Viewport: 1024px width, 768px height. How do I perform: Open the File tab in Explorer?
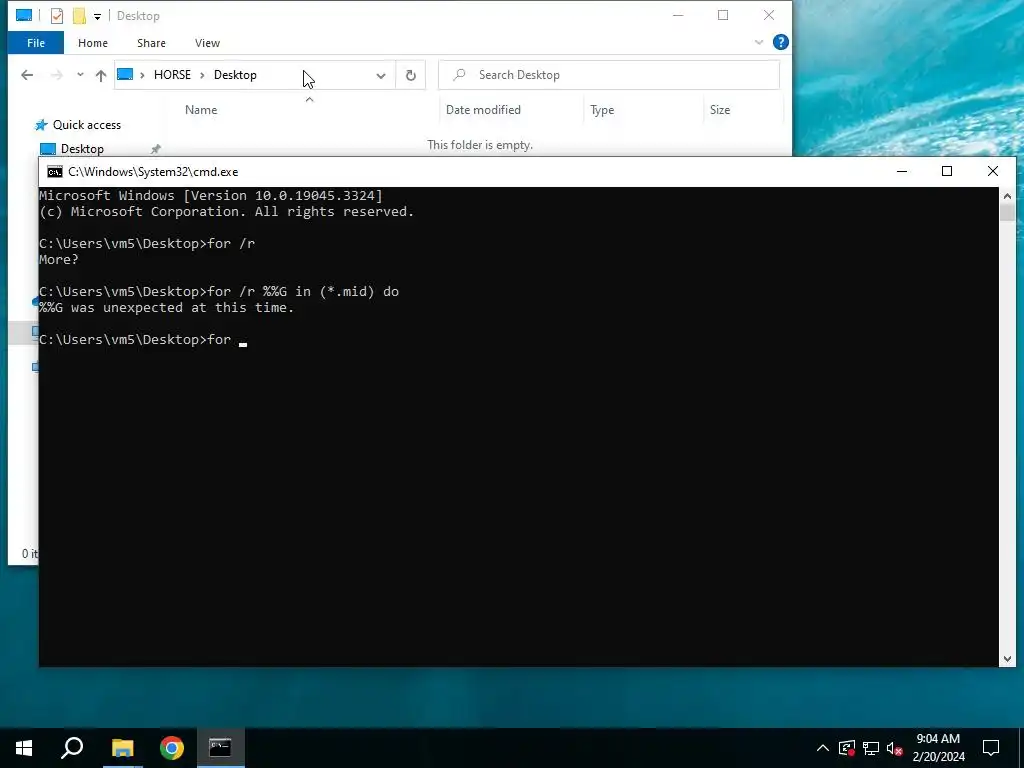coord(36,43)
